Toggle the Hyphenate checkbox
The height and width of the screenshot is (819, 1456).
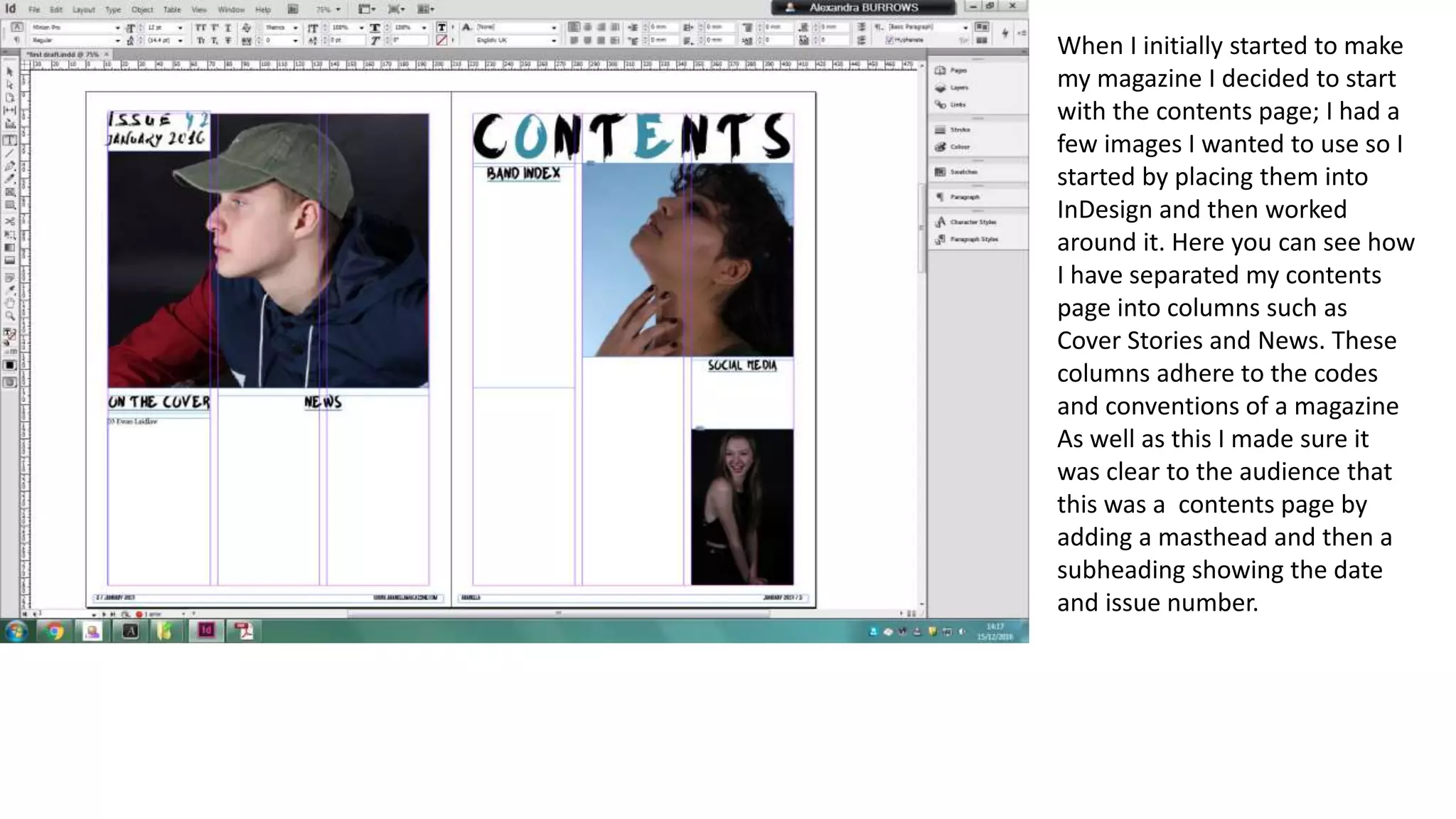889,40
